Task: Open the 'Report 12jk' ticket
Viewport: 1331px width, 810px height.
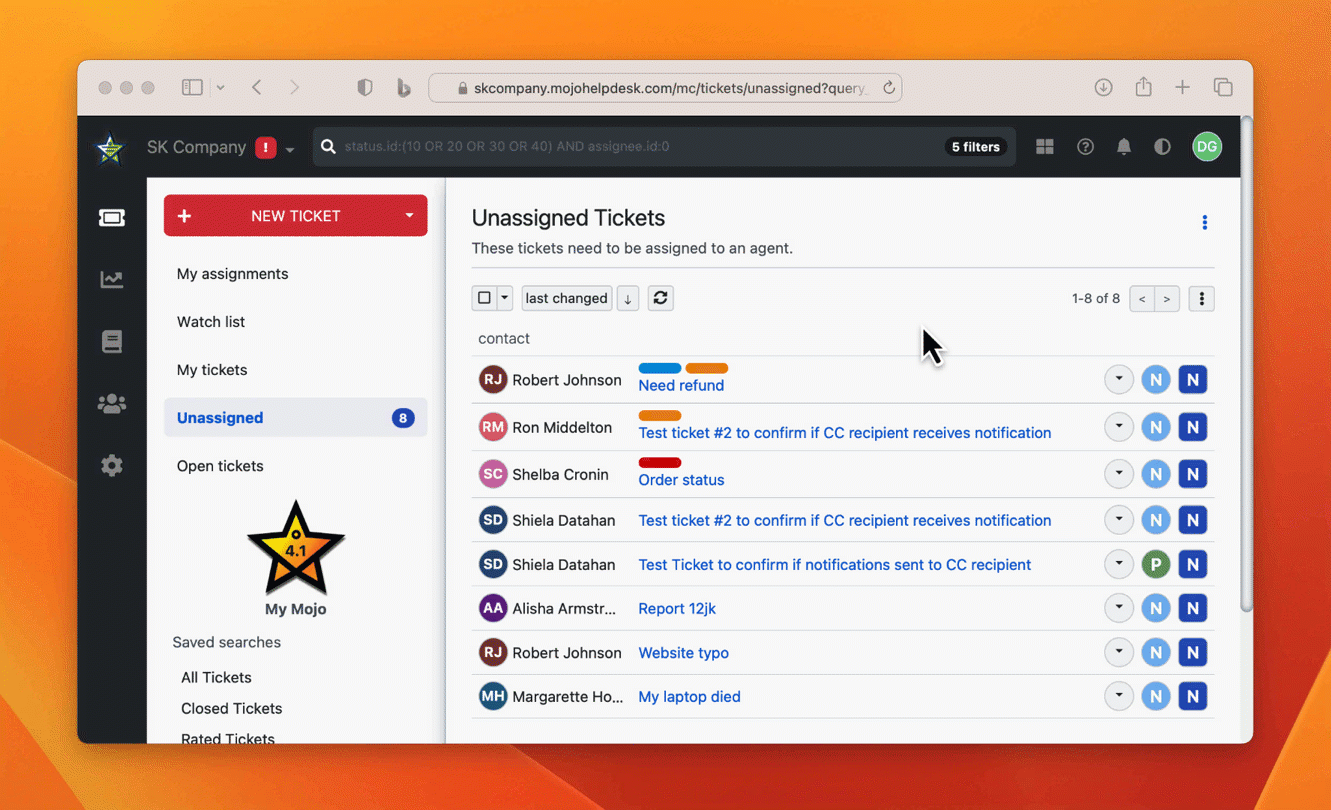Action: point(677,609)
